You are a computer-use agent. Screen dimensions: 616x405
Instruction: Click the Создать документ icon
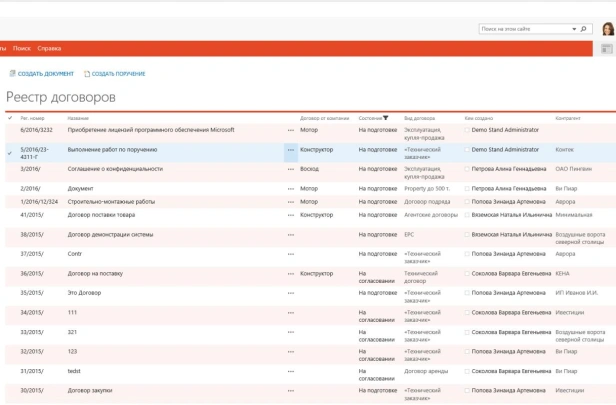pyautogui.click(x=13, y=73)
